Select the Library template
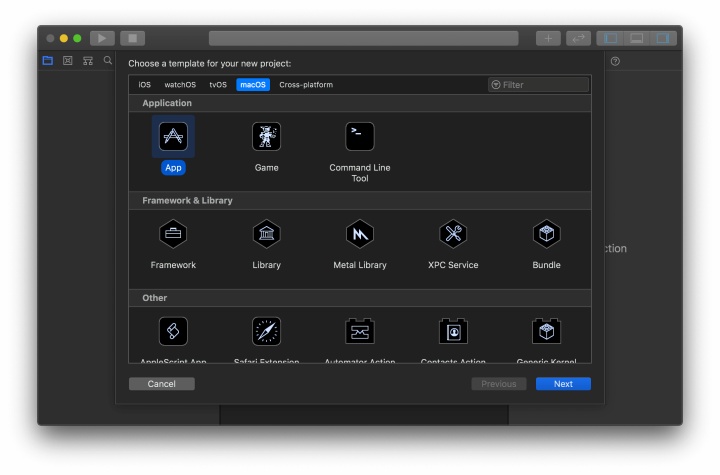 click(266, 234)
